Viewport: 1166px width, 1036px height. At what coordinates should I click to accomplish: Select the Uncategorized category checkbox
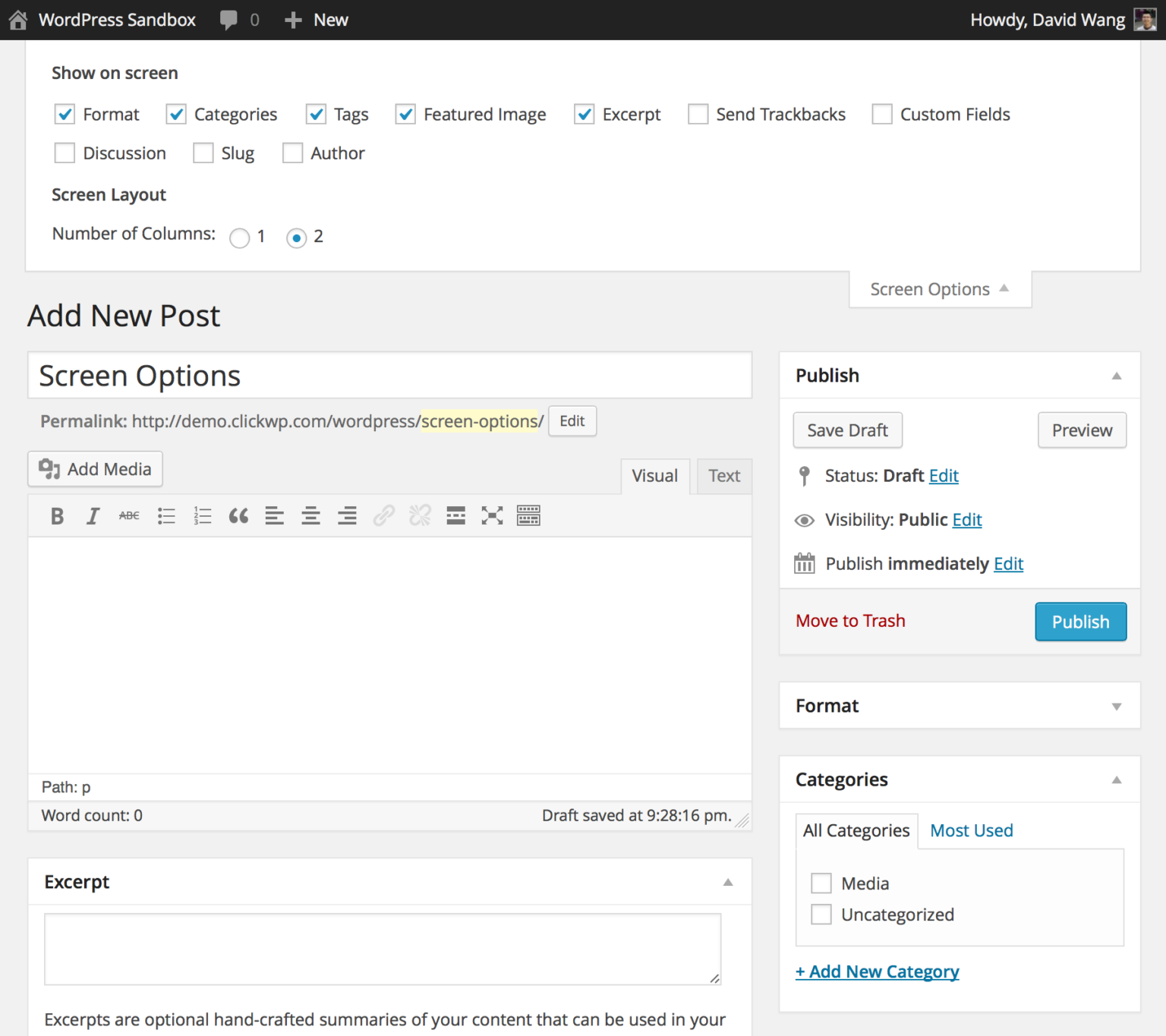click(x=821, y=915)
